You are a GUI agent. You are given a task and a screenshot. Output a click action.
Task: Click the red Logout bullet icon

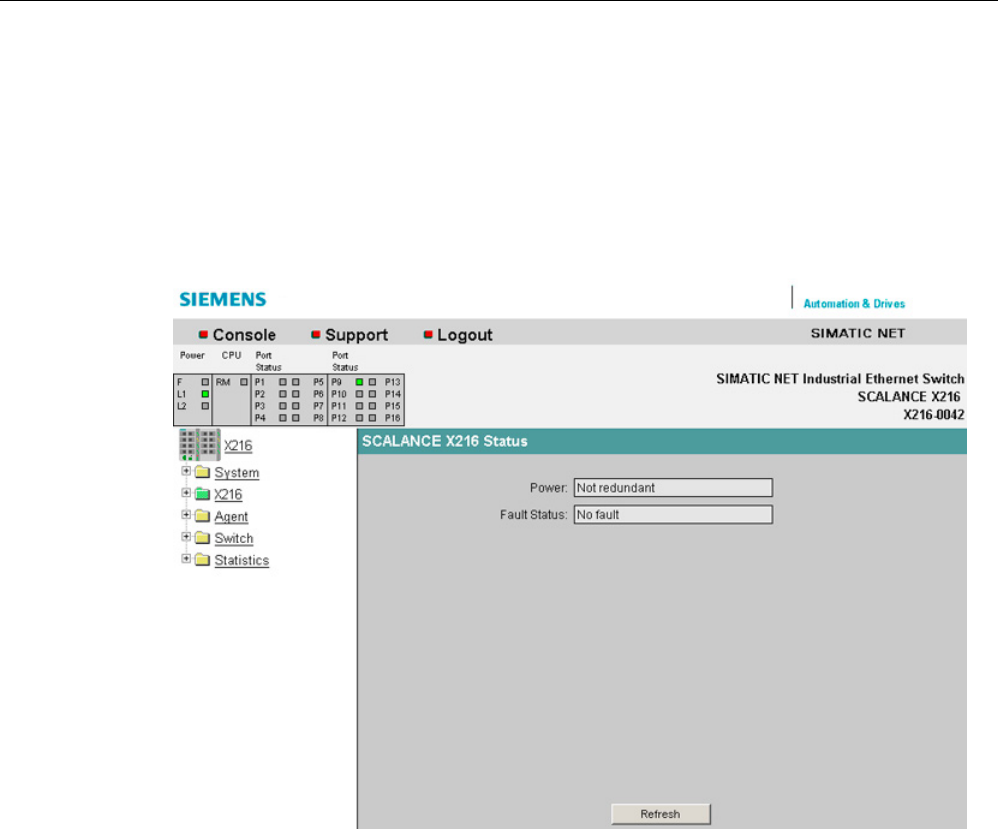point(428,335)
